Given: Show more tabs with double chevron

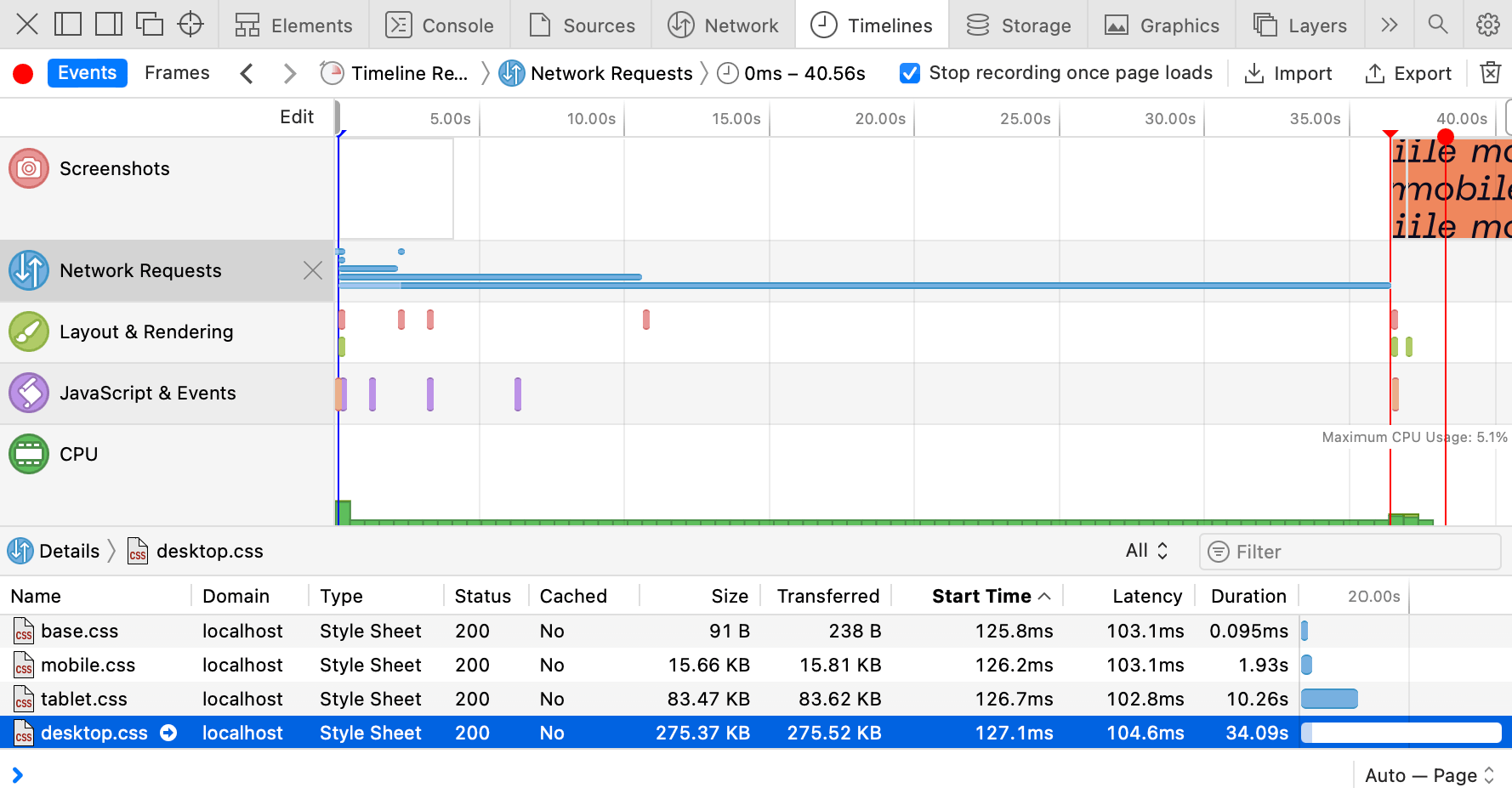Looking at the screenshot, I should (1390, 25).
